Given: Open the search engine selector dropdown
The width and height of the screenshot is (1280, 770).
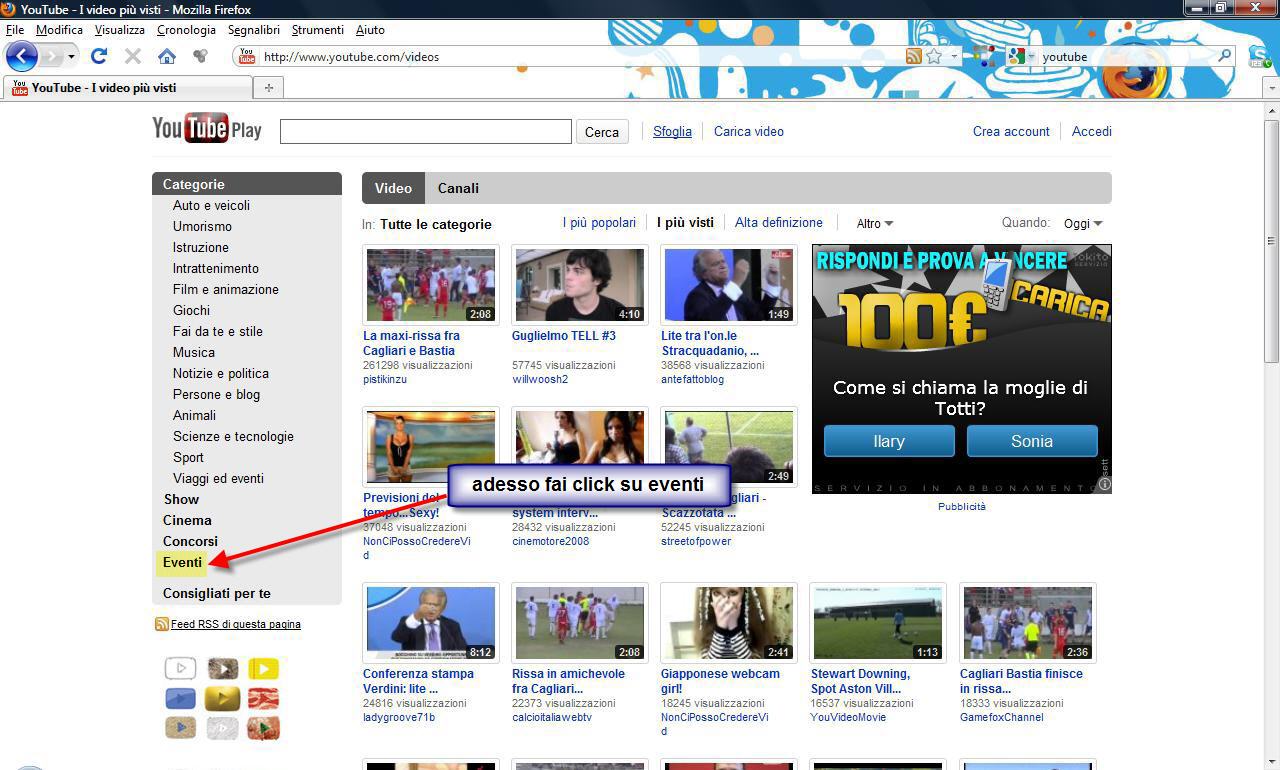Looking at the screenshot, I should click(1032, 57).
